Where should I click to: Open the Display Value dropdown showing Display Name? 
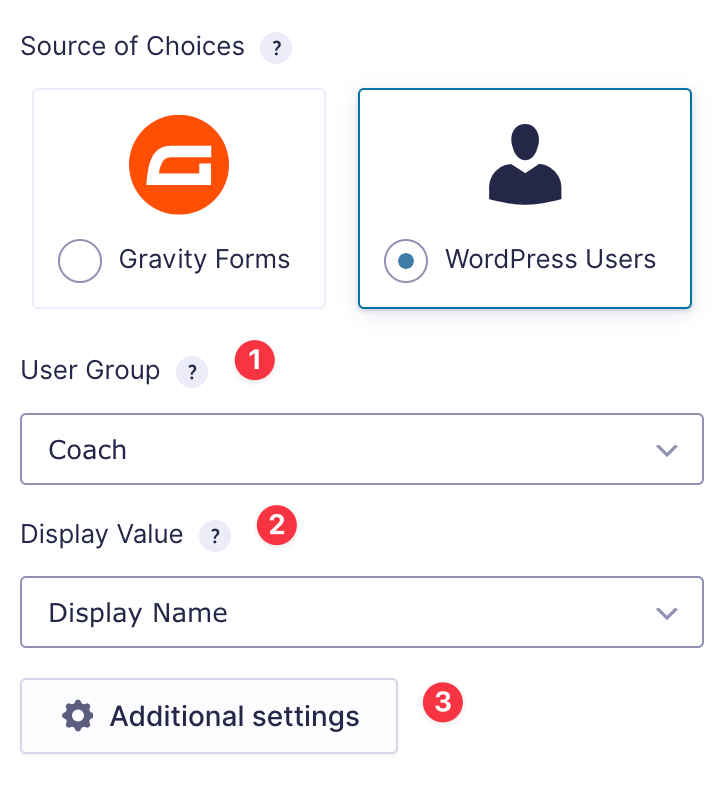340,613
